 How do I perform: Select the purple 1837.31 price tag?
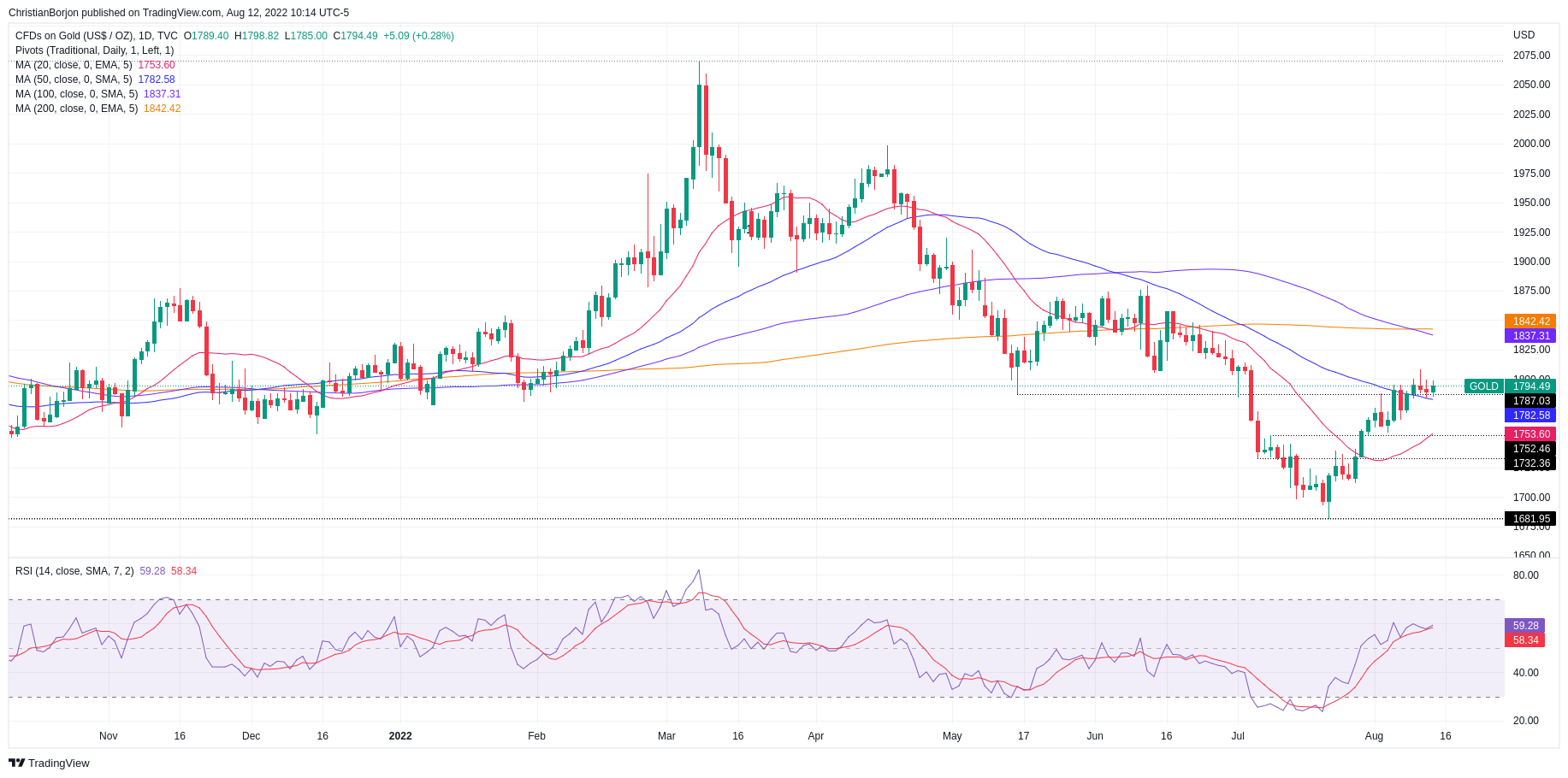pyautogui.click(x=1530, y=336)
